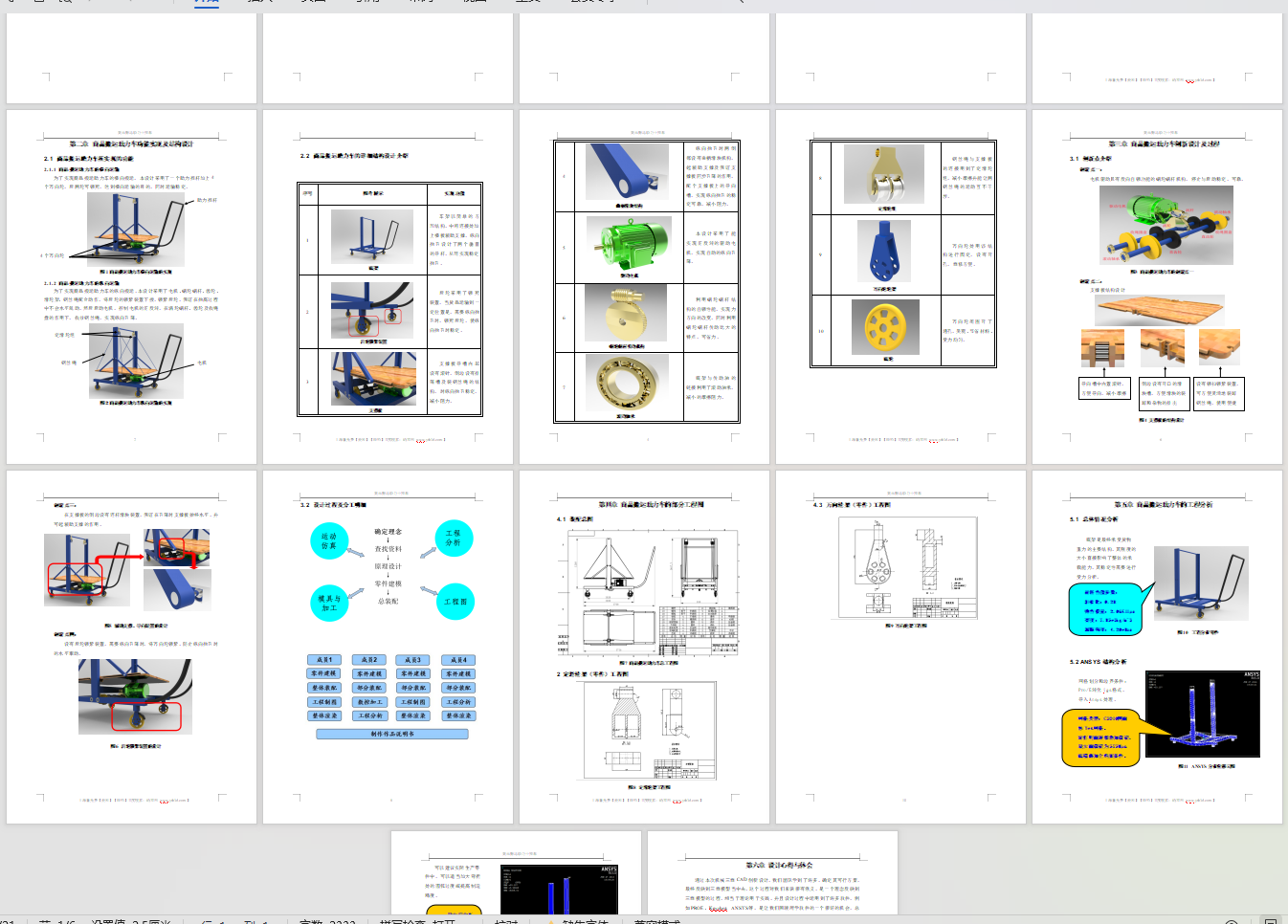This screenshot has height=924, width=1288.
Task: Select the caster wheel close-up in the 2.2 table
Action: coord(372,309)
